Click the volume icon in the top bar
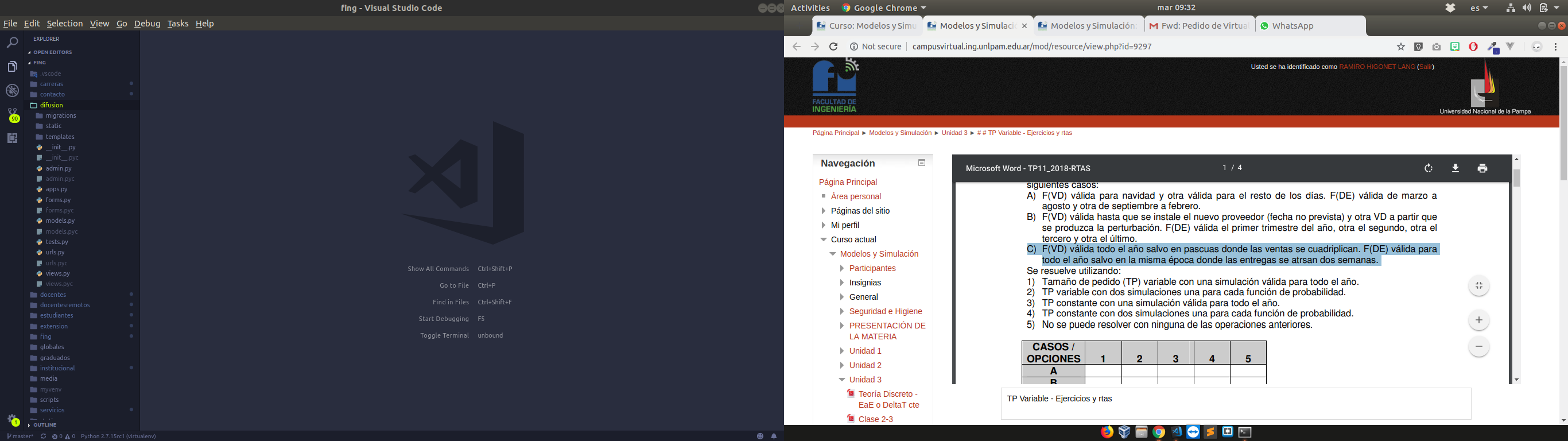 pos(1527,8)
